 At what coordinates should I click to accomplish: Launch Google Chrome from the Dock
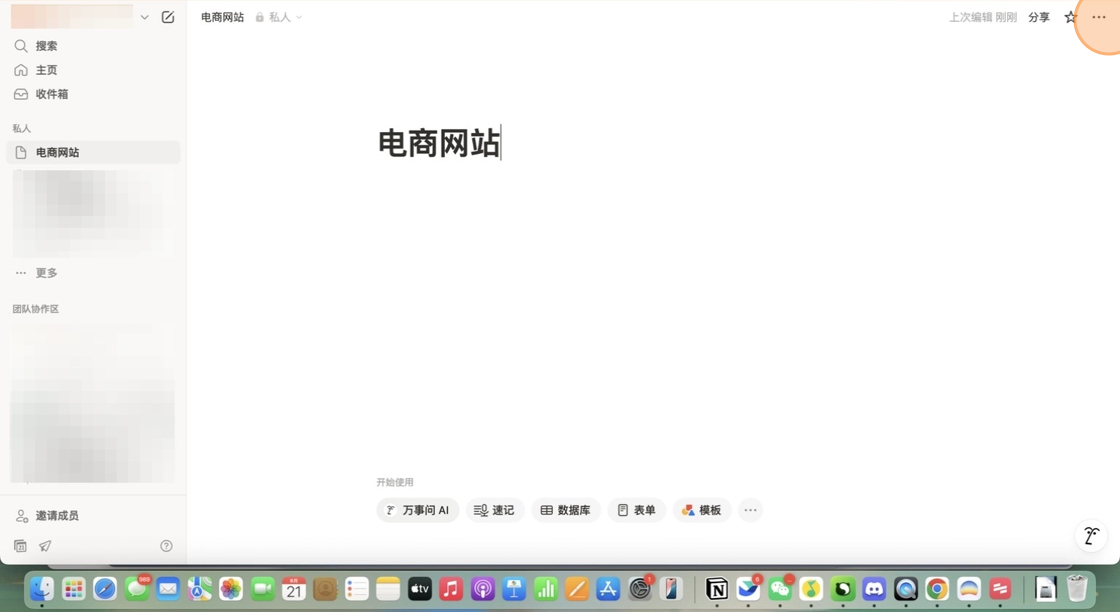point(937,588)
